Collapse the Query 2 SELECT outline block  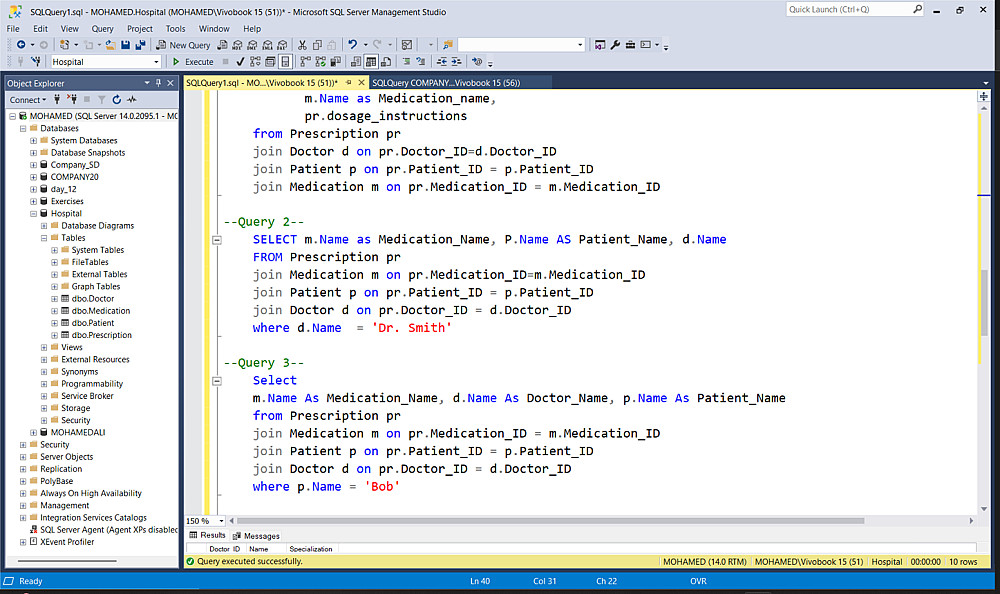tap(217, 241)
